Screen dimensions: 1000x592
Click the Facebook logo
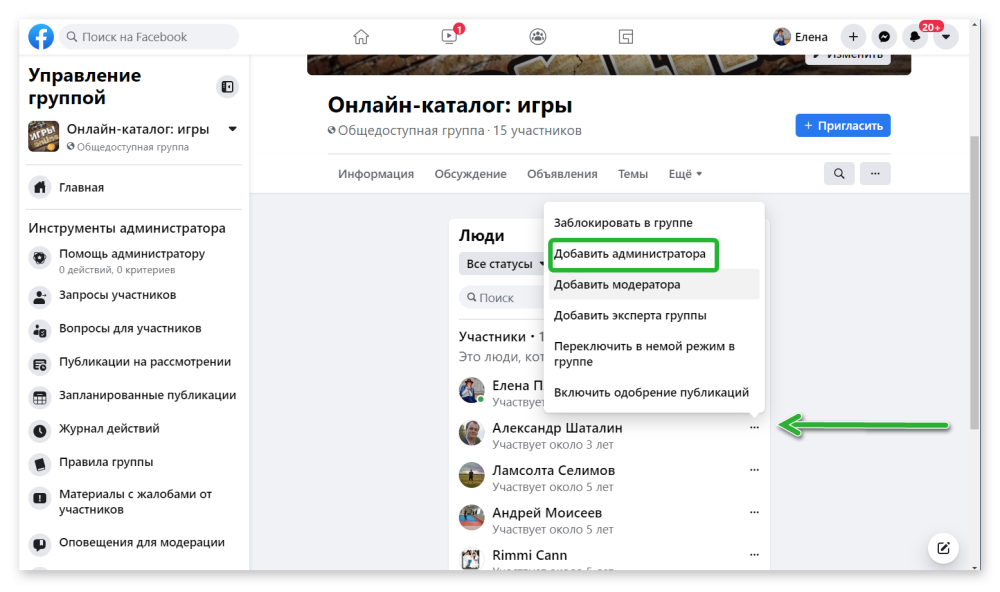coord(40,36)
